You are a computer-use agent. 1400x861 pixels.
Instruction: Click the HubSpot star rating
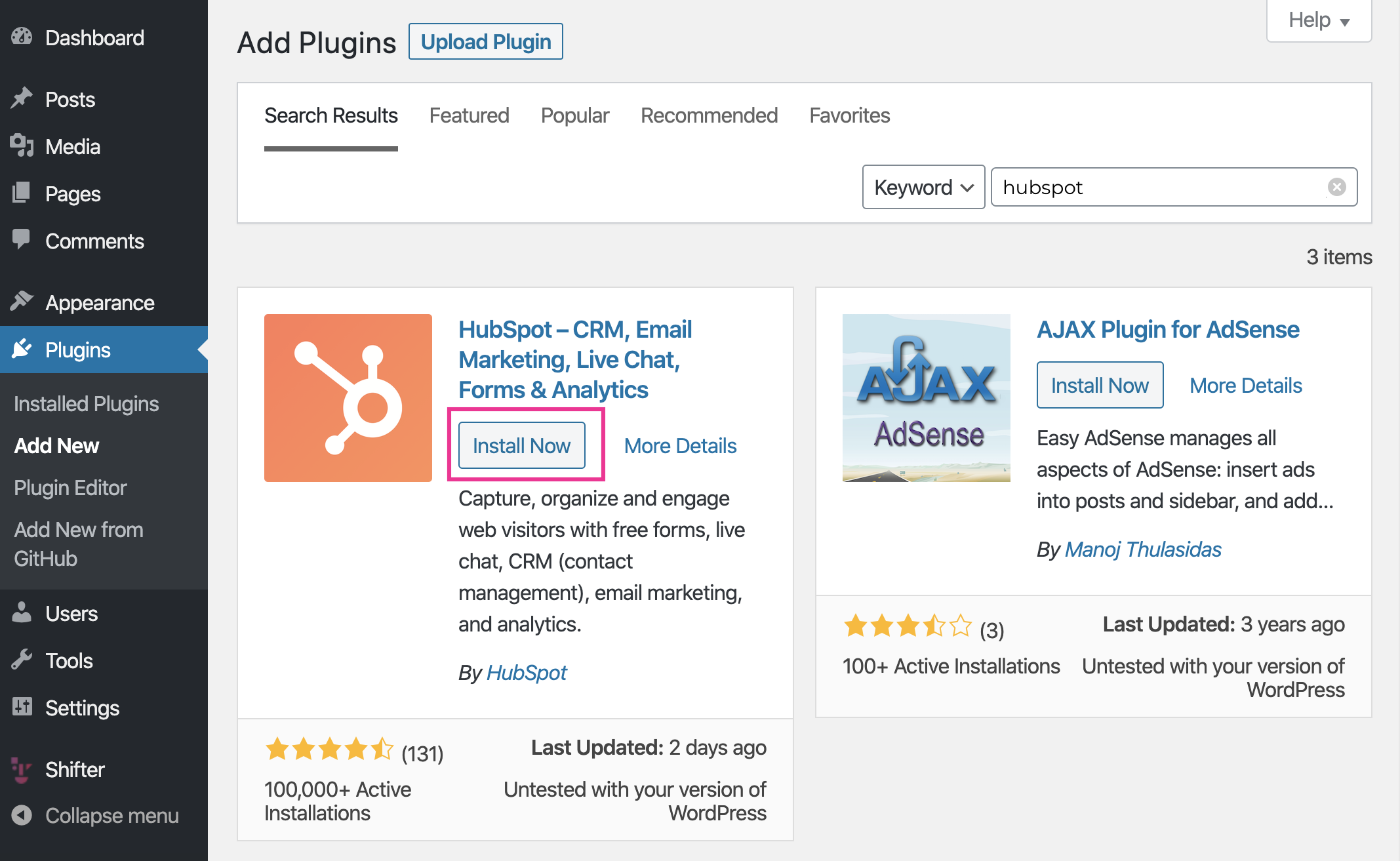click(329, 748)
